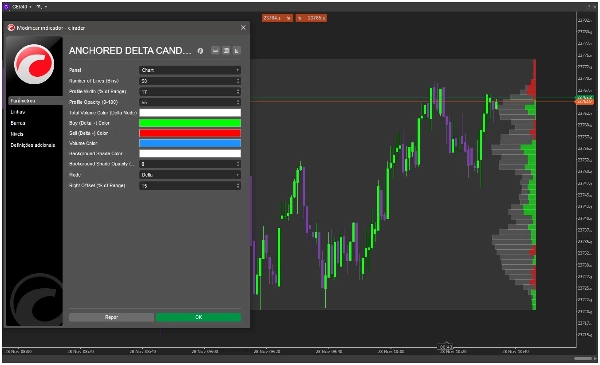Screen dimensions: 600x365
Task: Open the symbol dropdown in chart top bar
Action: pyautogui.click(x=21, y=7)
